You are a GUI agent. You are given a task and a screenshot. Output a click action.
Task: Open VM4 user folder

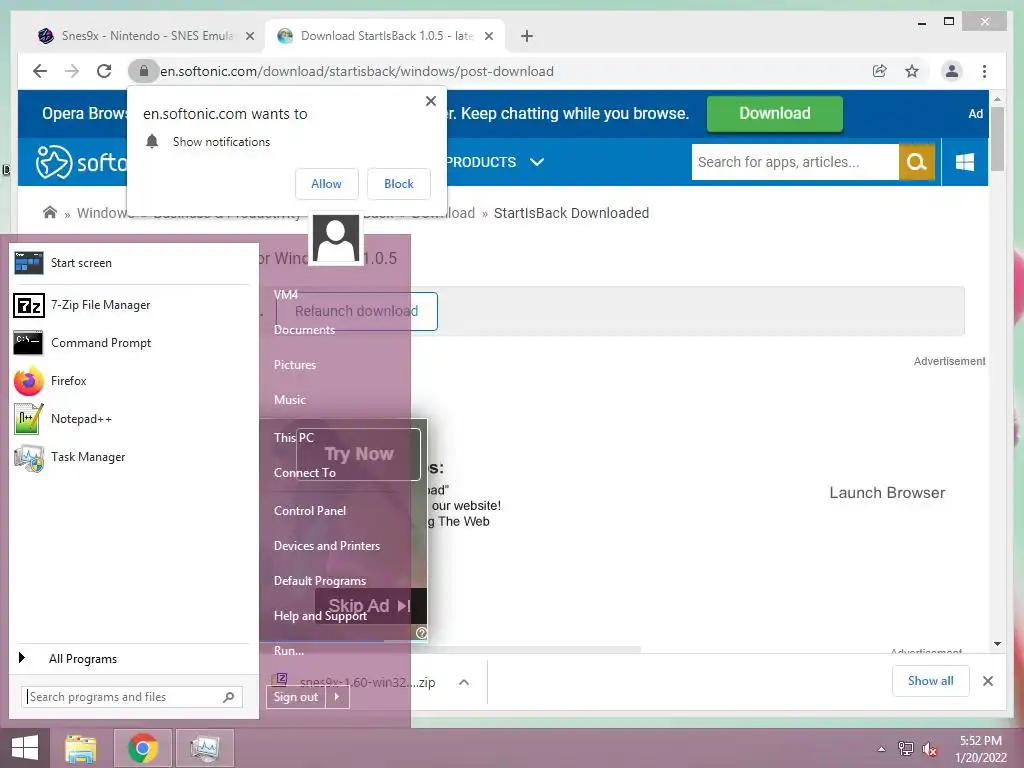click(285, 295)
